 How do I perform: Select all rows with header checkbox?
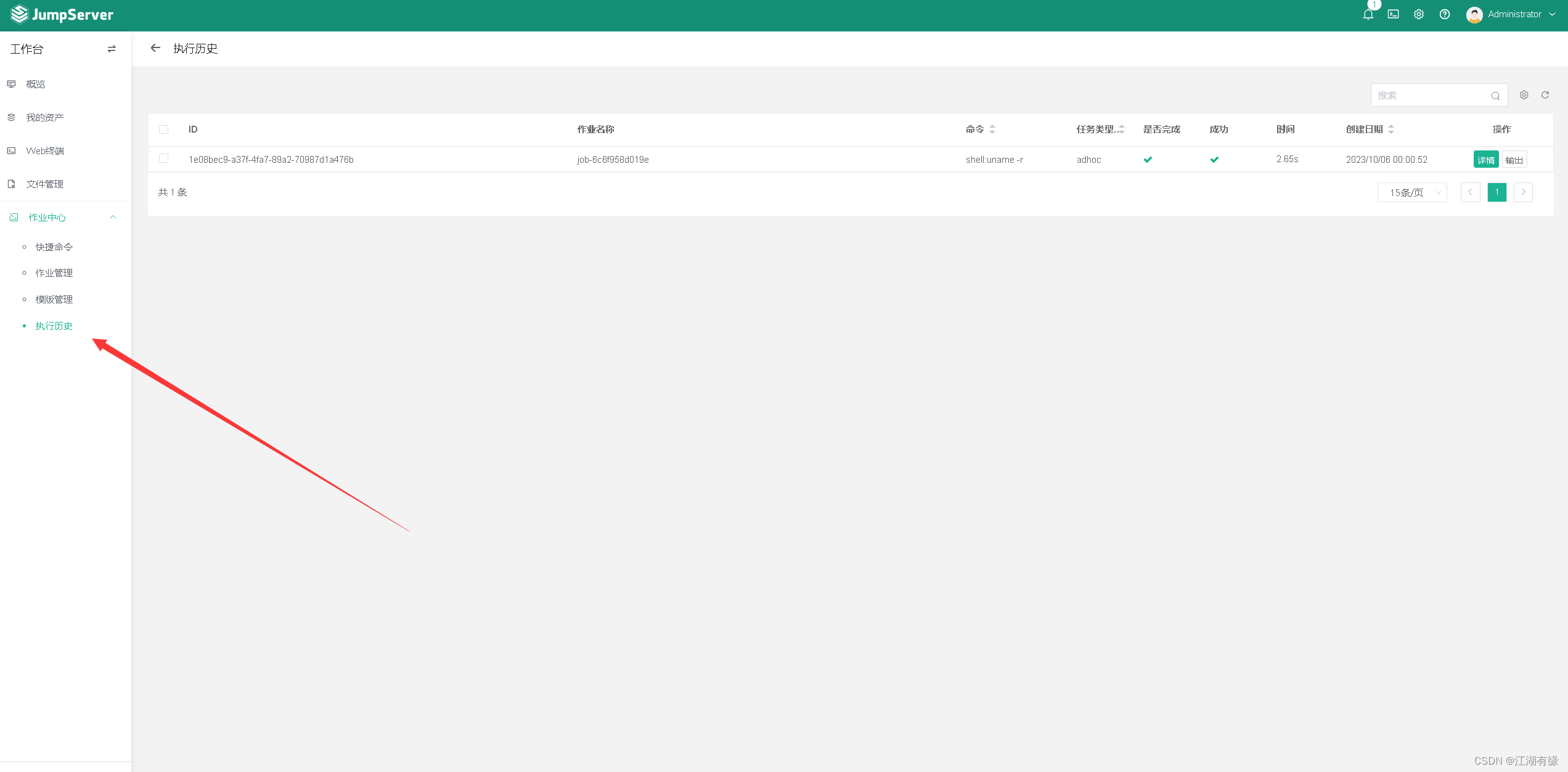tap(163, 129)
